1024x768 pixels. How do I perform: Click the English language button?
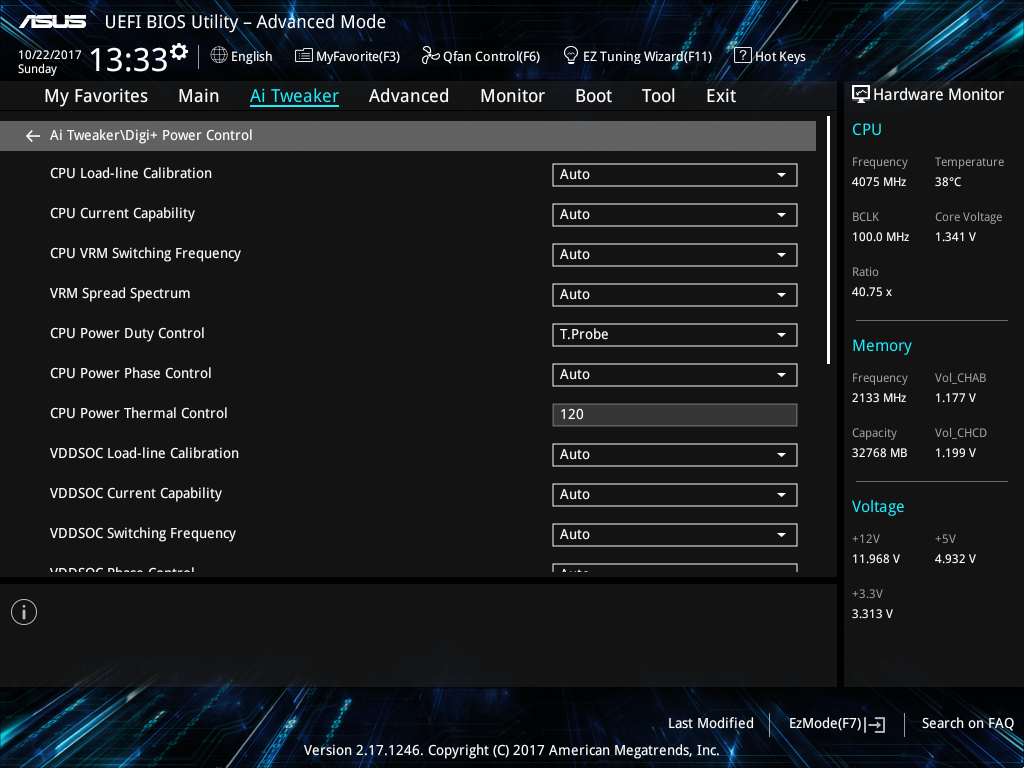coord(242,56)
